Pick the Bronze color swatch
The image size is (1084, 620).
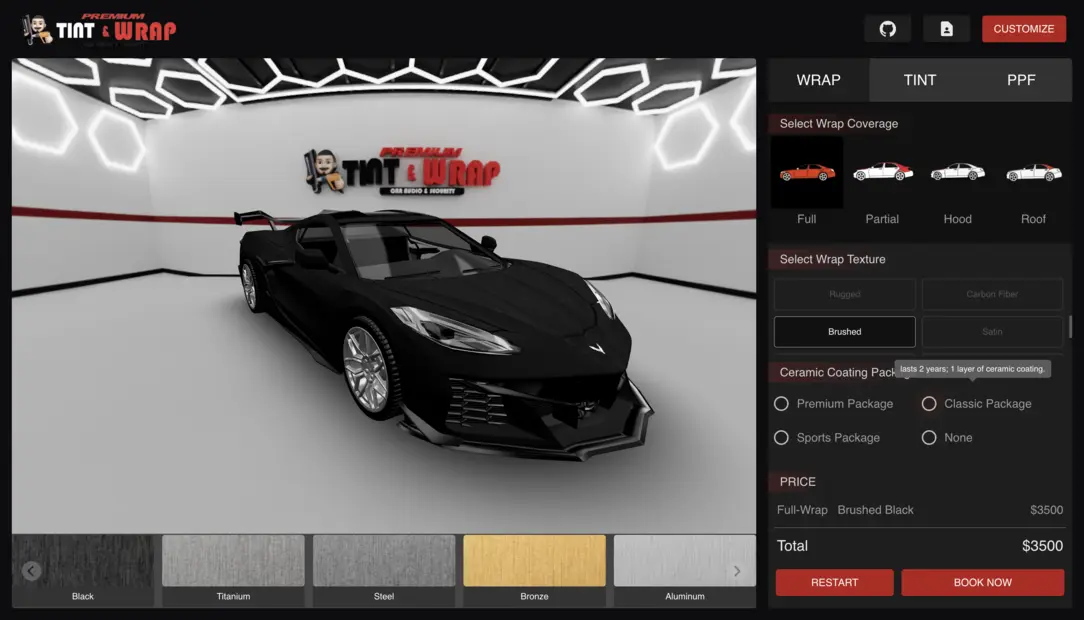(534, 562)
